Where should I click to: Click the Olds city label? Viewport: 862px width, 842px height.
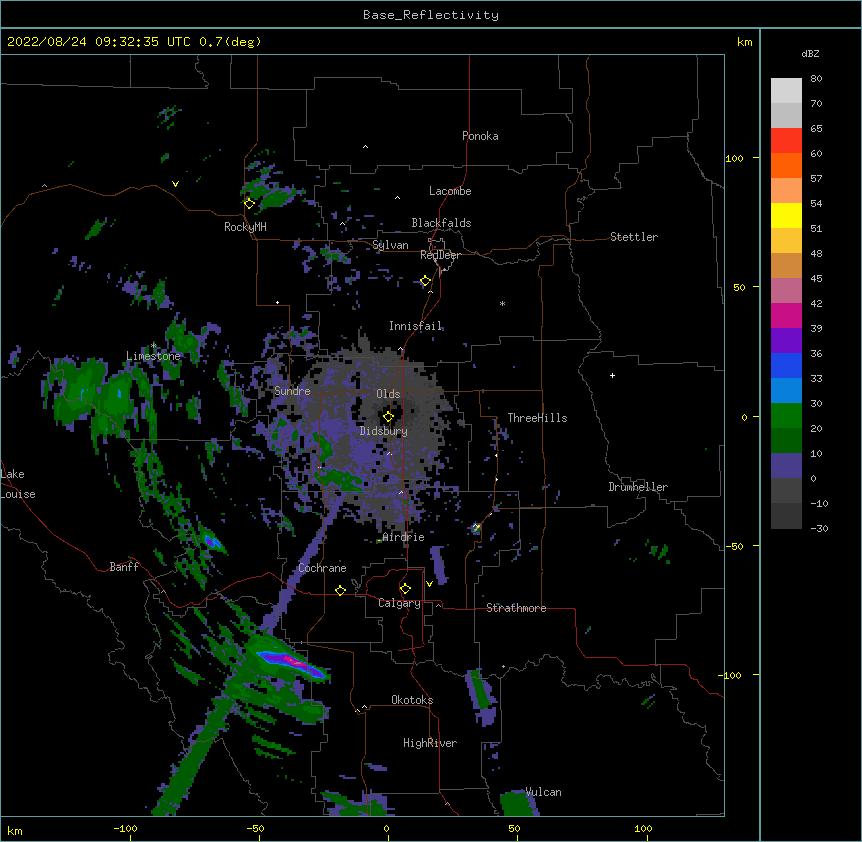(388, 394)
